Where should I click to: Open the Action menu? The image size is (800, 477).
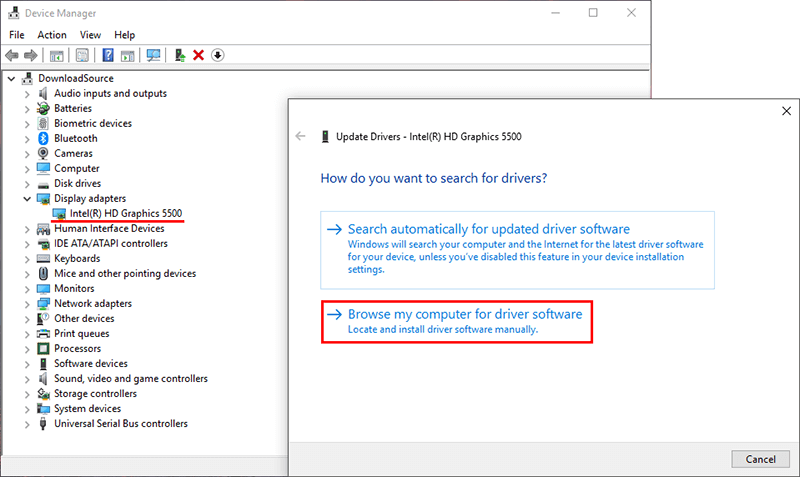click(52, 35)
